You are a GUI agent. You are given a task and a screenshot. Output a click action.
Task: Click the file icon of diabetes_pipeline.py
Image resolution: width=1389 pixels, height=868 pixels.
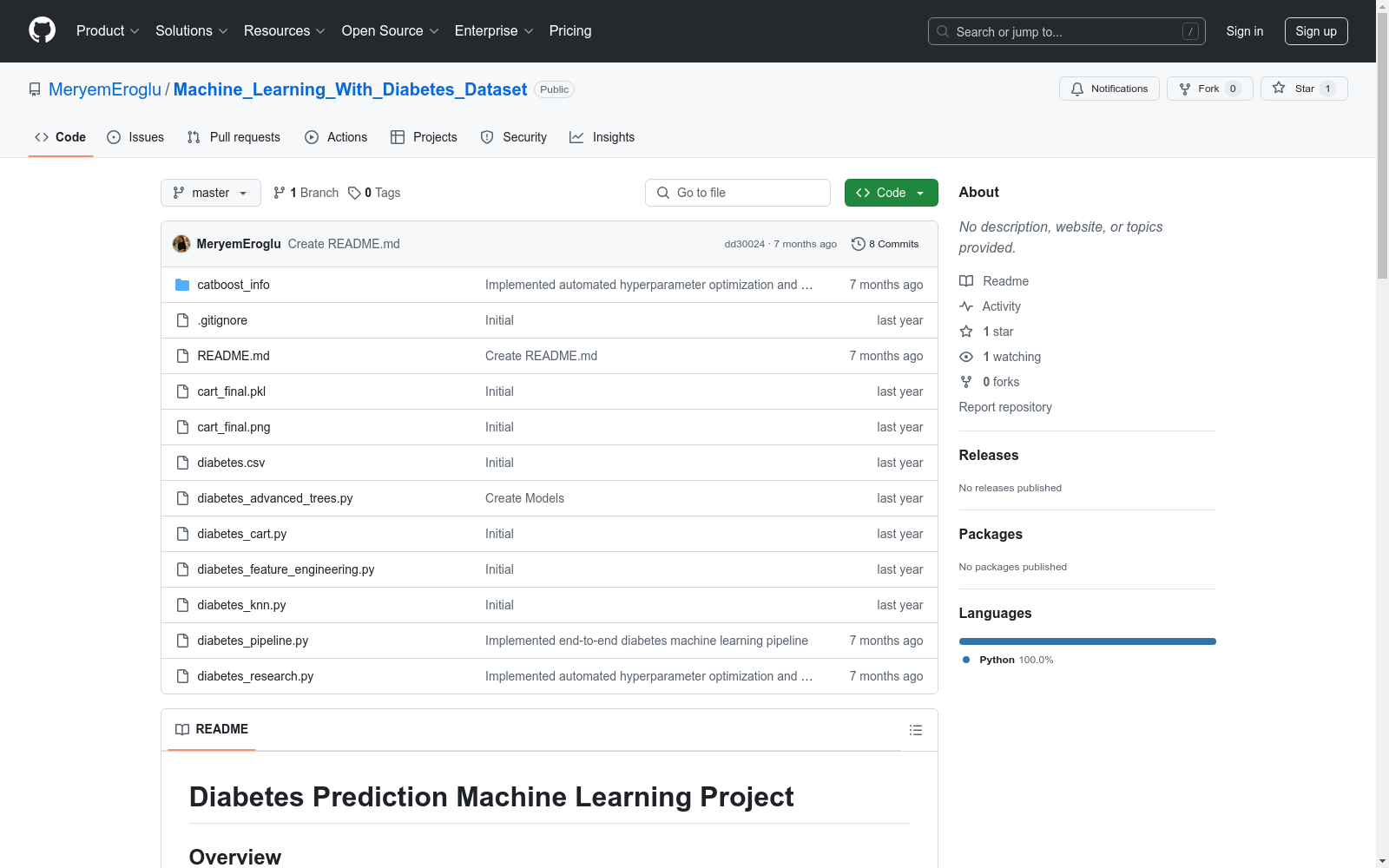(182, 641)
